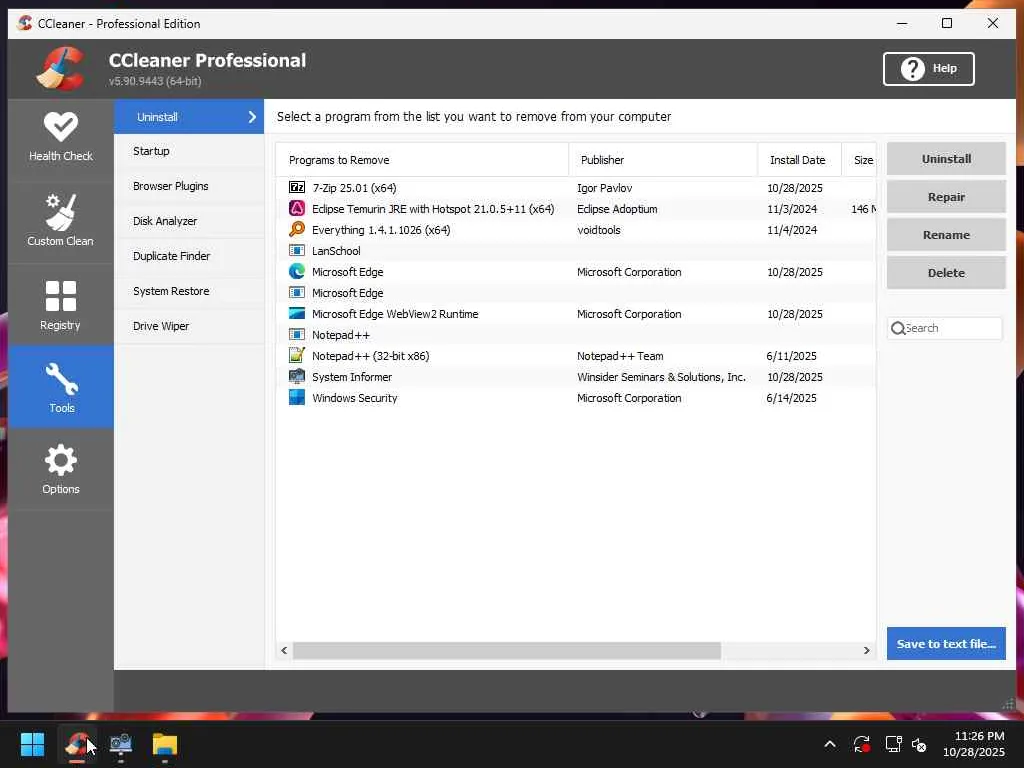
Task: Show hidden system tray icons
Action: [x=830, y=744]
